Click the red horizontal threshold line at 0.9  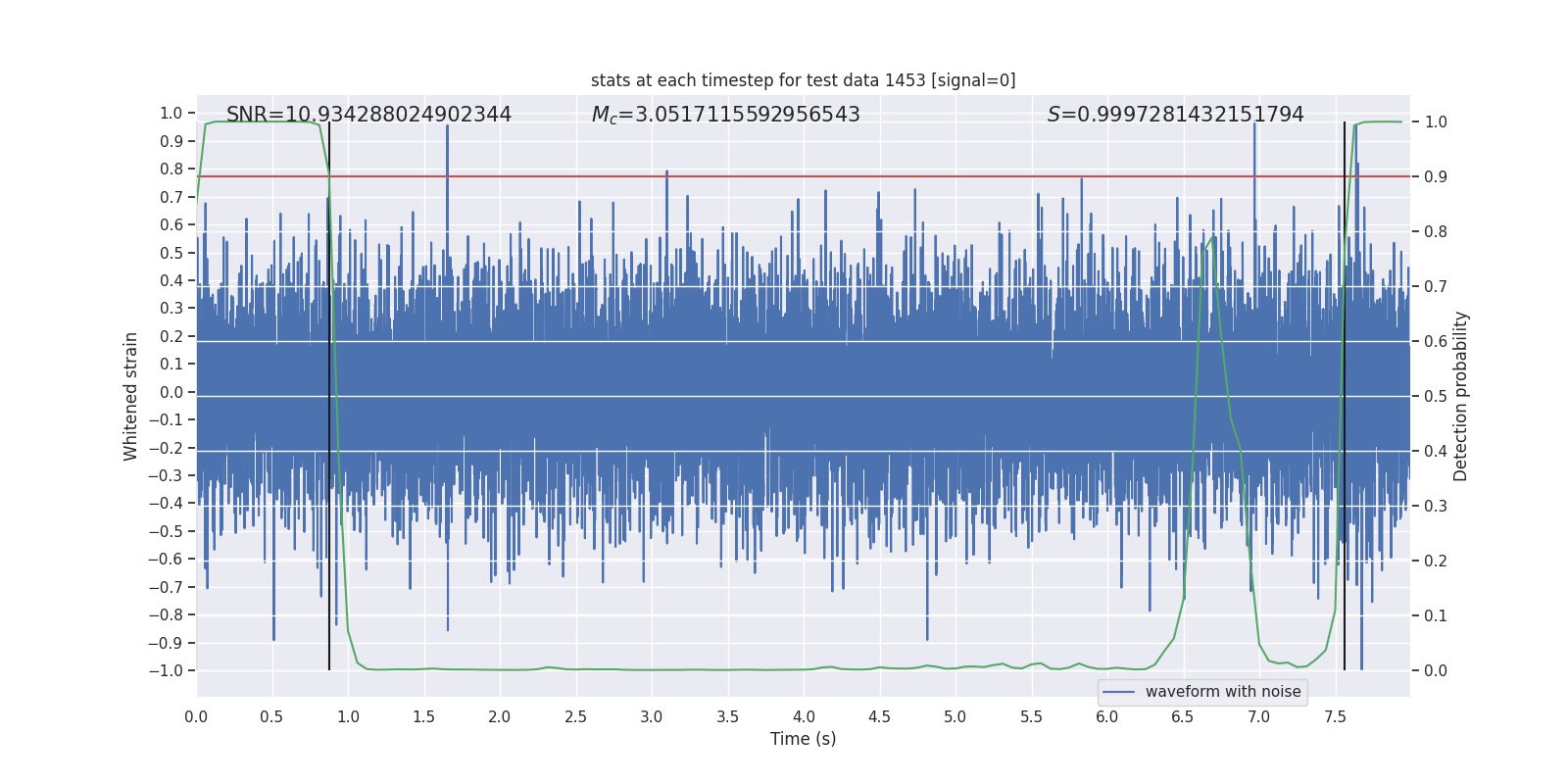(803, 176)
